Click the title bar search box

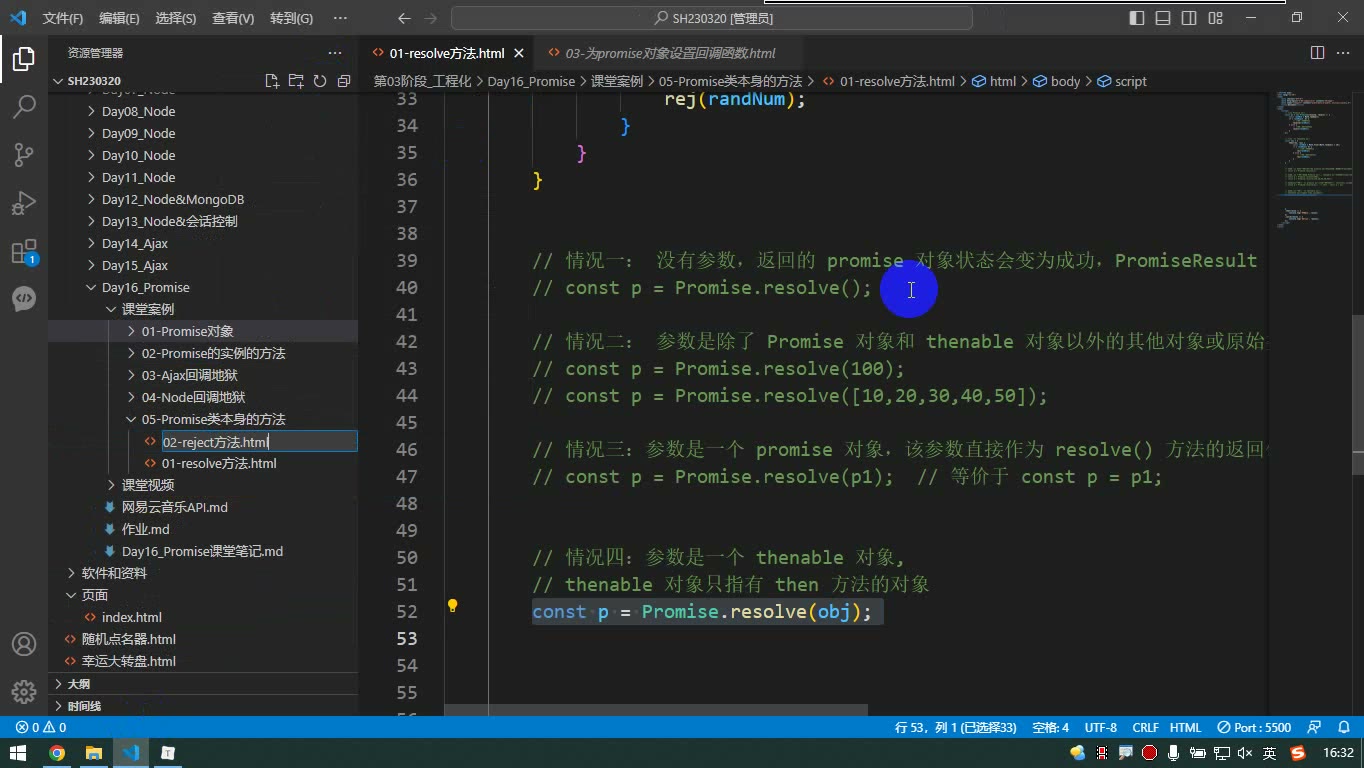(x=712, y=18)
